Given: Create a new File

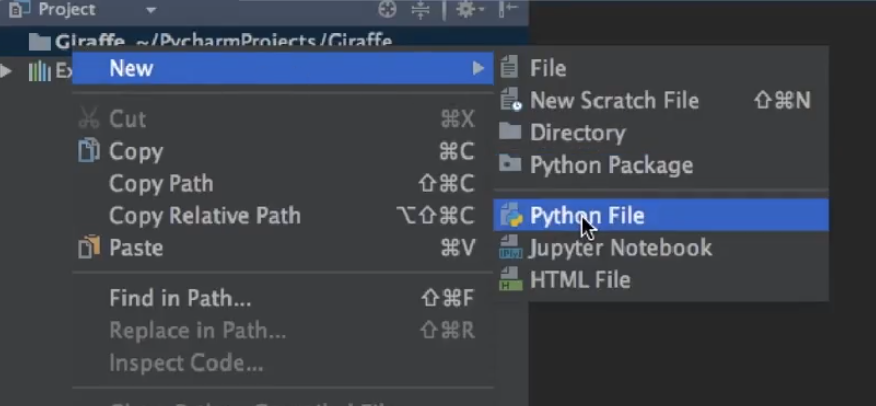Looking at the screenshot, I should pyautogui.click(x=661, y=68).
